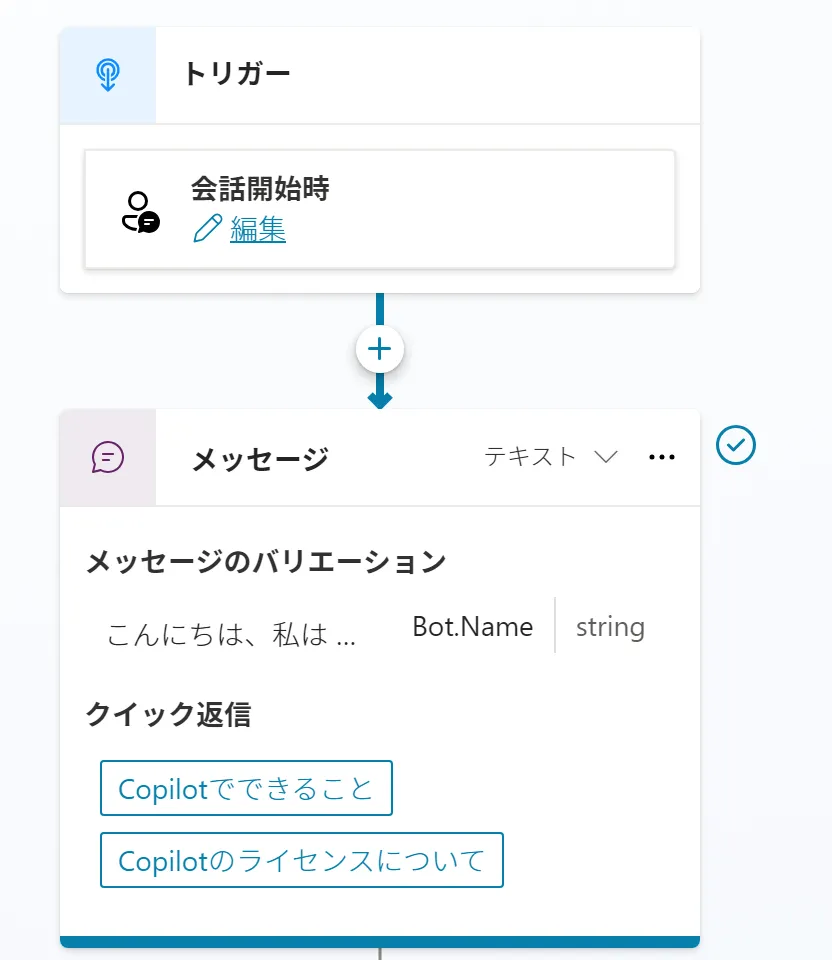Screen dimensions: 832x960
Task: Click the pencil edit icon
Action: pos(207,230)
